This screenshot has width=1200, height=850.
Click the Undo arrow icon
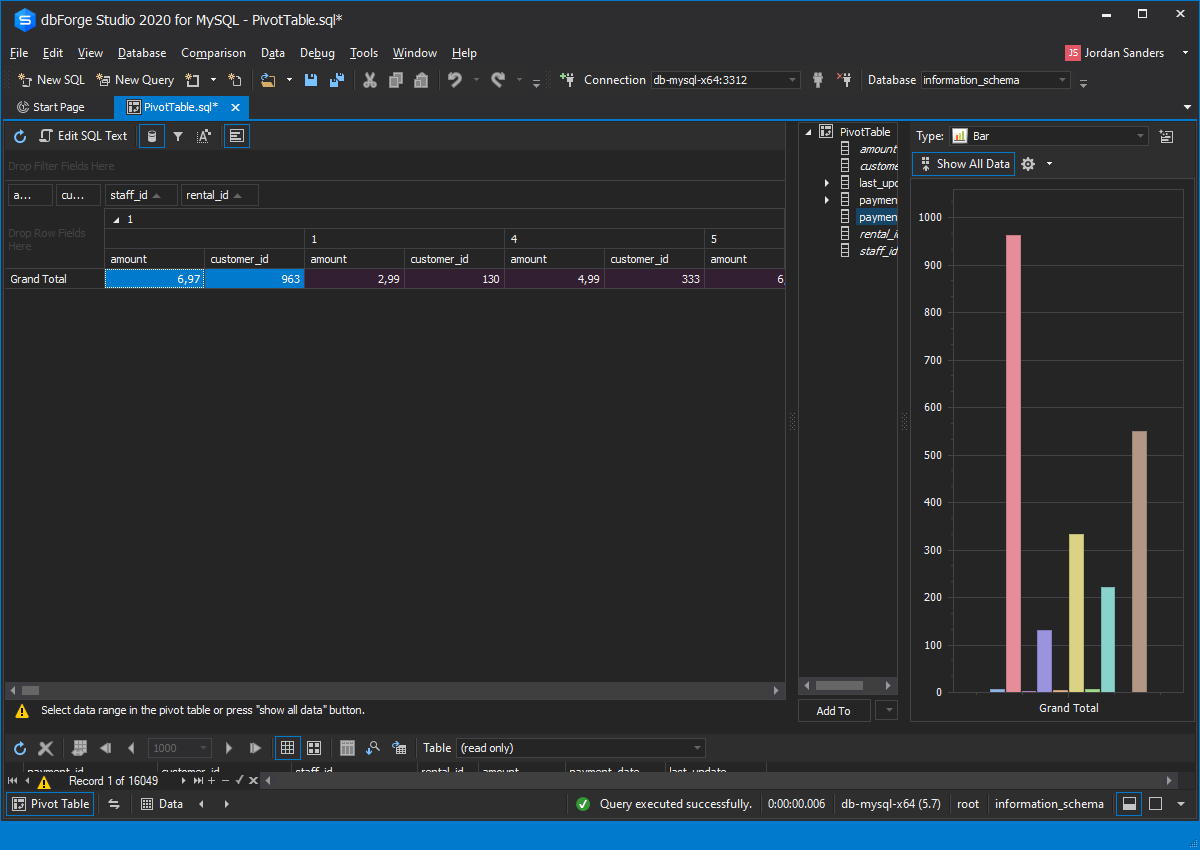455,80
